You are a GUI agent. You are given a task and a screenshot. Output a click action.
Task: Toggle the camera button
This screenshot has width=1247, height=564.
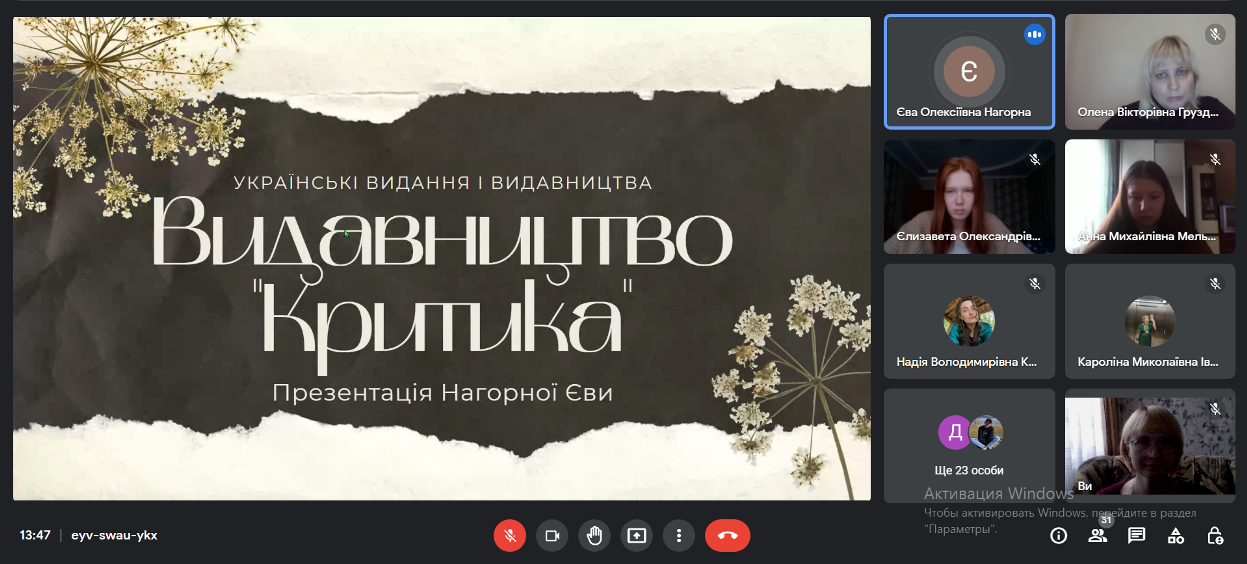[x=551, y=535]
